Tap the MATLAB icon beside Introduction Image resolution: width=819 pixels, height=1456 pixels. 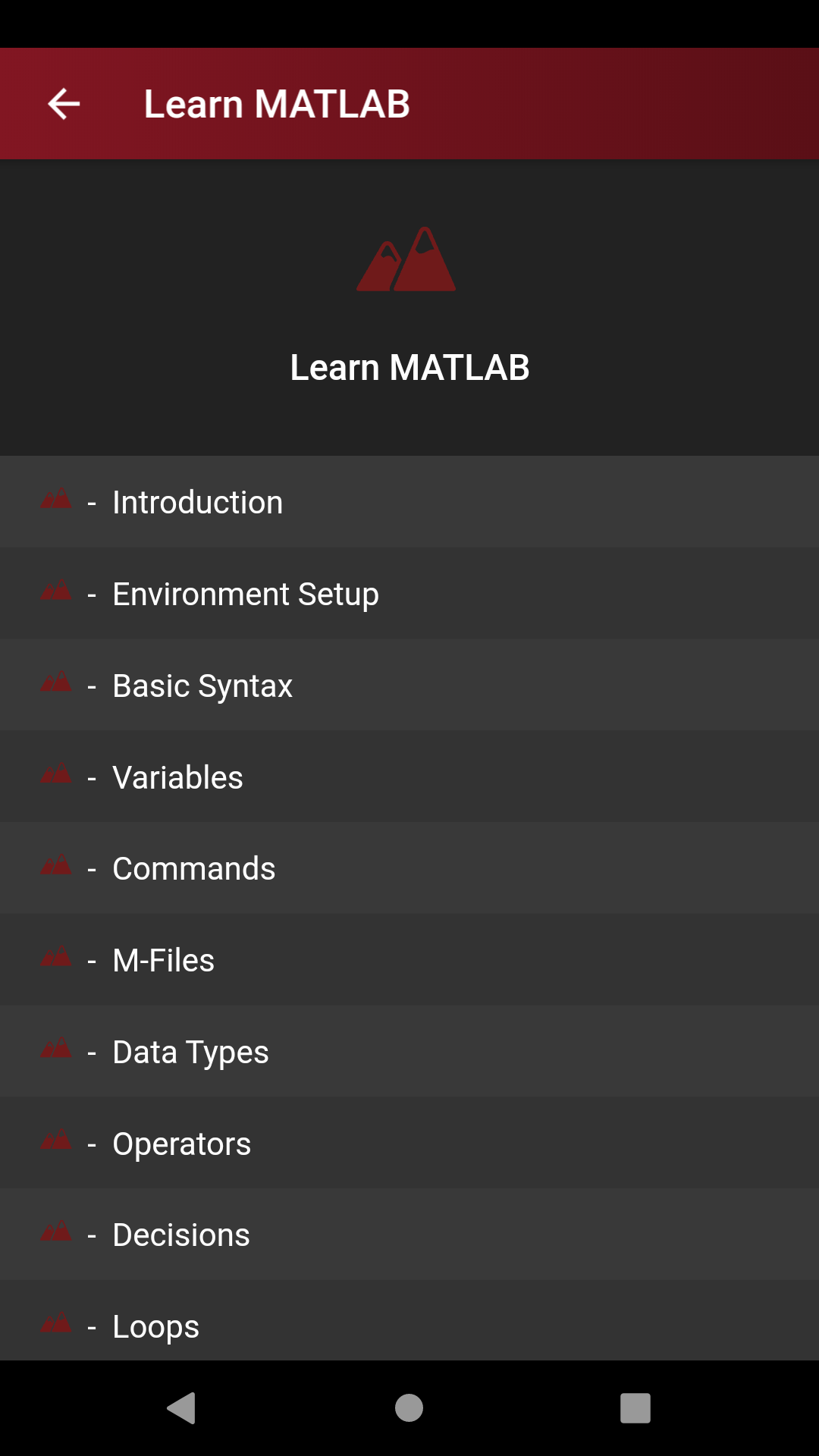(x=56, y=499)
